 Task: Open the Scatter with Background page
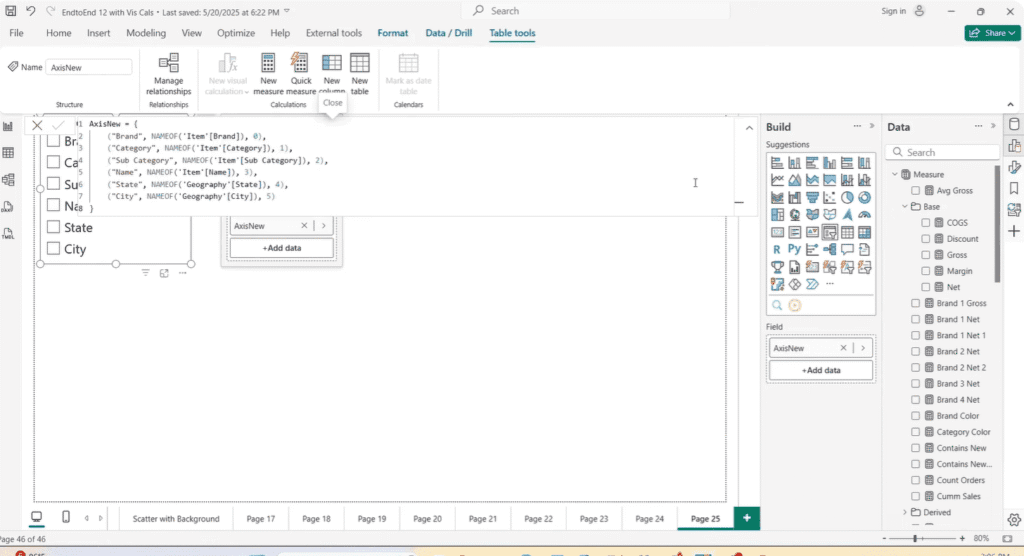(176, 519)
